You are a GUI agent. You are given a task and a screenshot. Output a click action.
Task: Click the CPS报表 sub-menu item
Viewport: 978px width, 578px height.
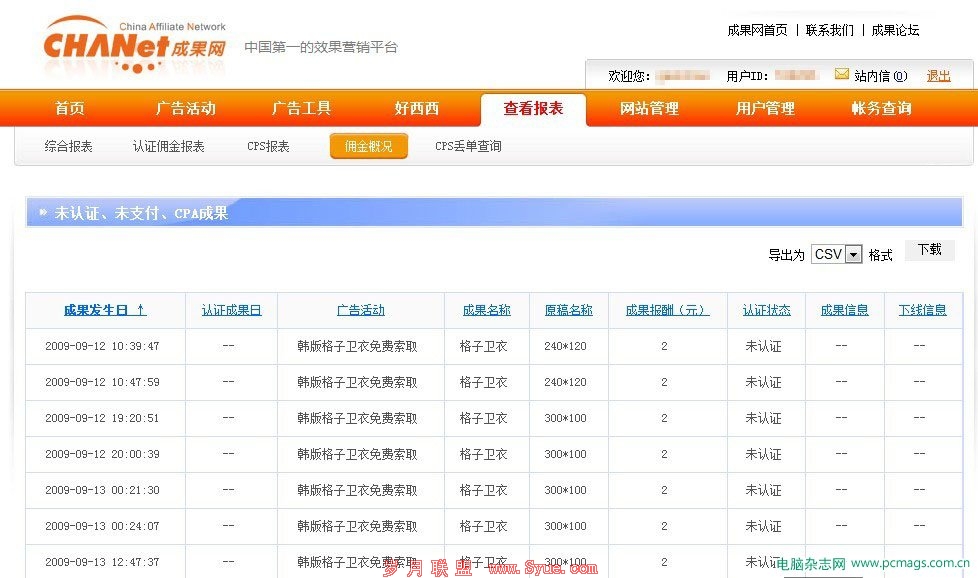point(268,147)
